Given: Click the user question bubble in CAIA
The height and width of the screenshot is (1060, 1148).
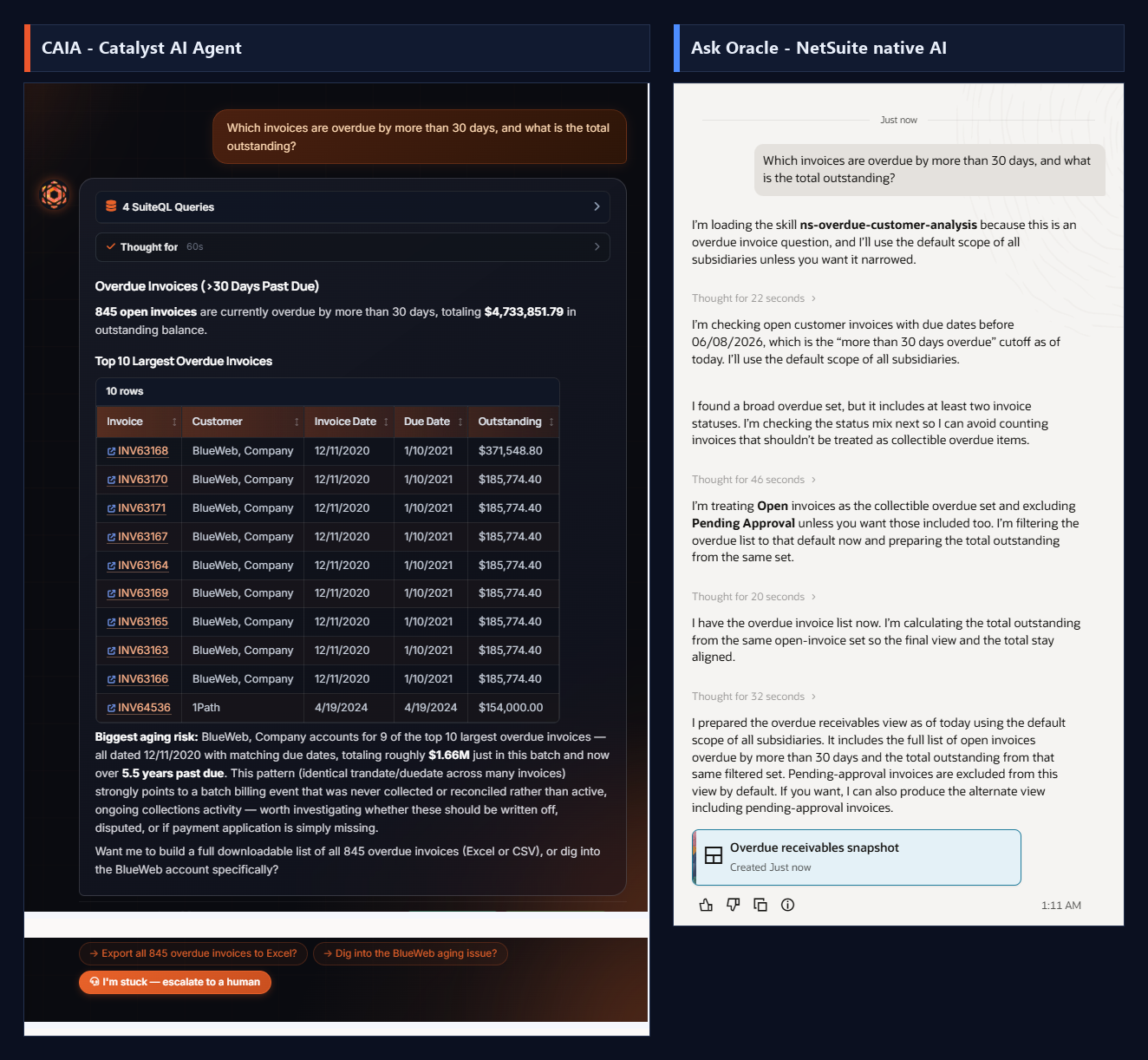Looking at the screenshot, I should pyautogui.click(x=420, y=137).
